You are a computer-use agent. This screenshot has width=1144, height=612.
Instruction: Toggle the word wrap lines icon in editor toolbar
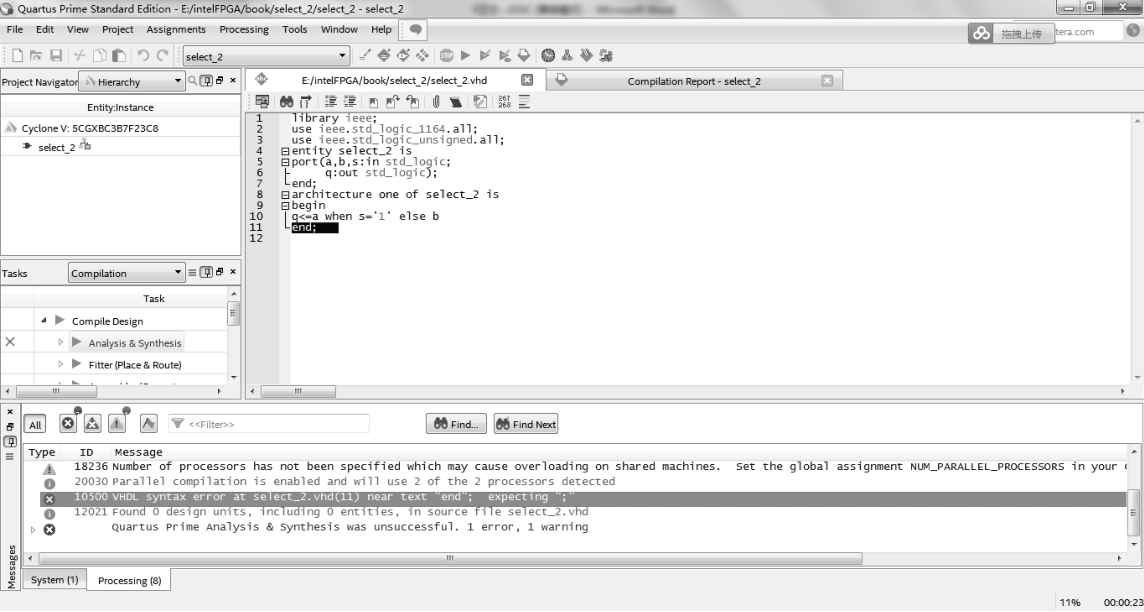coord(524,102)
